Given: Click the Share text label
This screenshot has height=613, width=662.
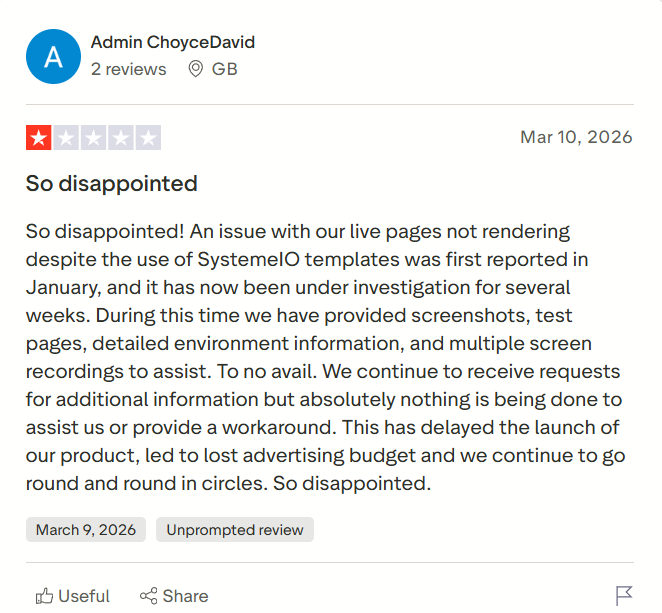Looking at the screenshot, I should point(185,596).
